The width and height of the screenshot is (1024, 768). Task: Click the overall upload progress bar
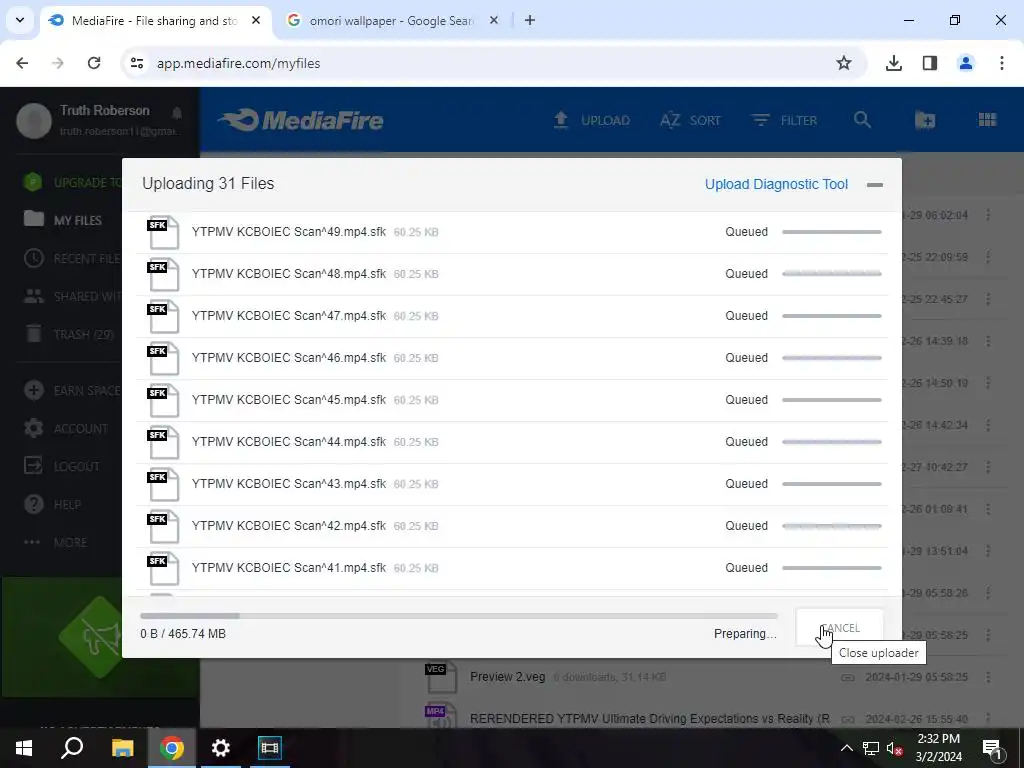458,616
